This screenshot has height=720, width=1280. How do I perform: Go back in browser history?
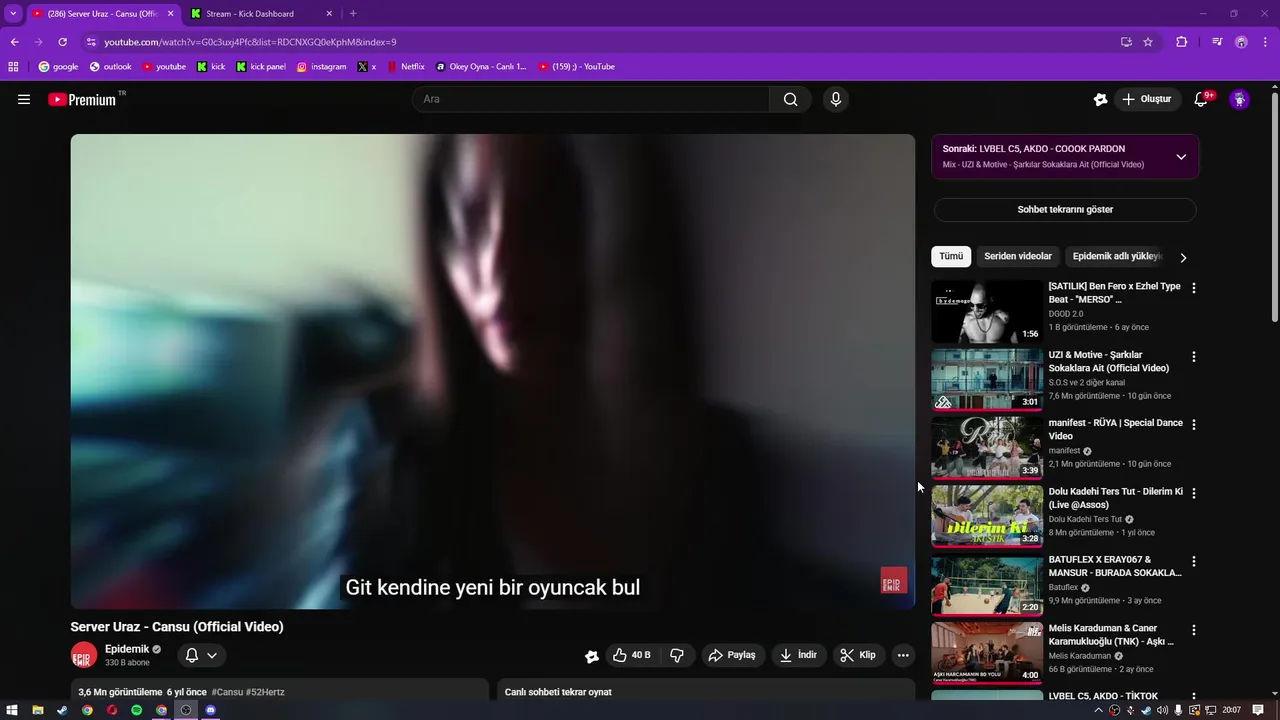(x=14, y=42)
